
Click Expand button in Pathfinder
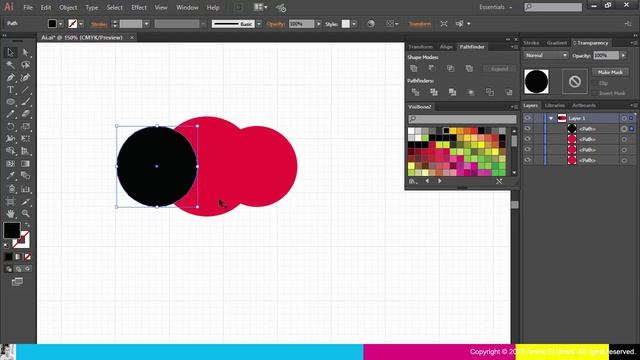click(x=499, y=69)
